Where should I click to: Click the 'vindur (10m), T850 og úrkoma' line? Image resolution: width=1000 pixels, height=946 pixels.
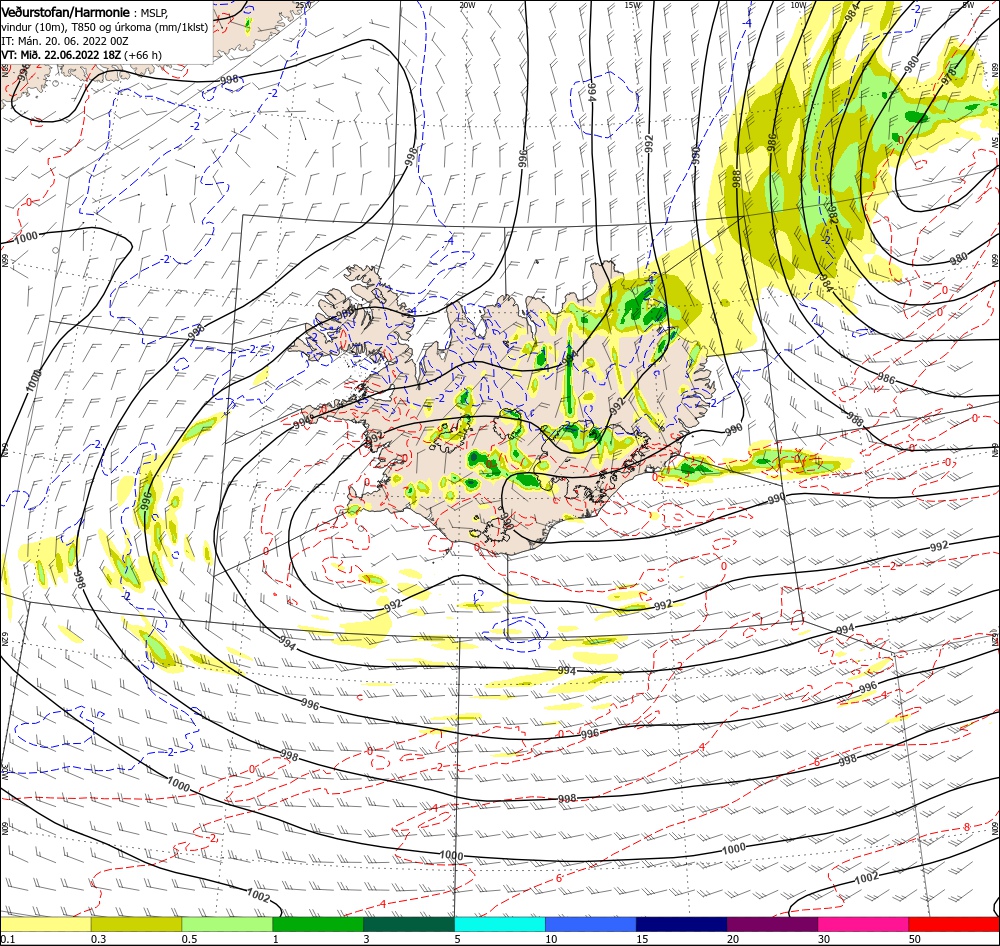click(105, 27)
